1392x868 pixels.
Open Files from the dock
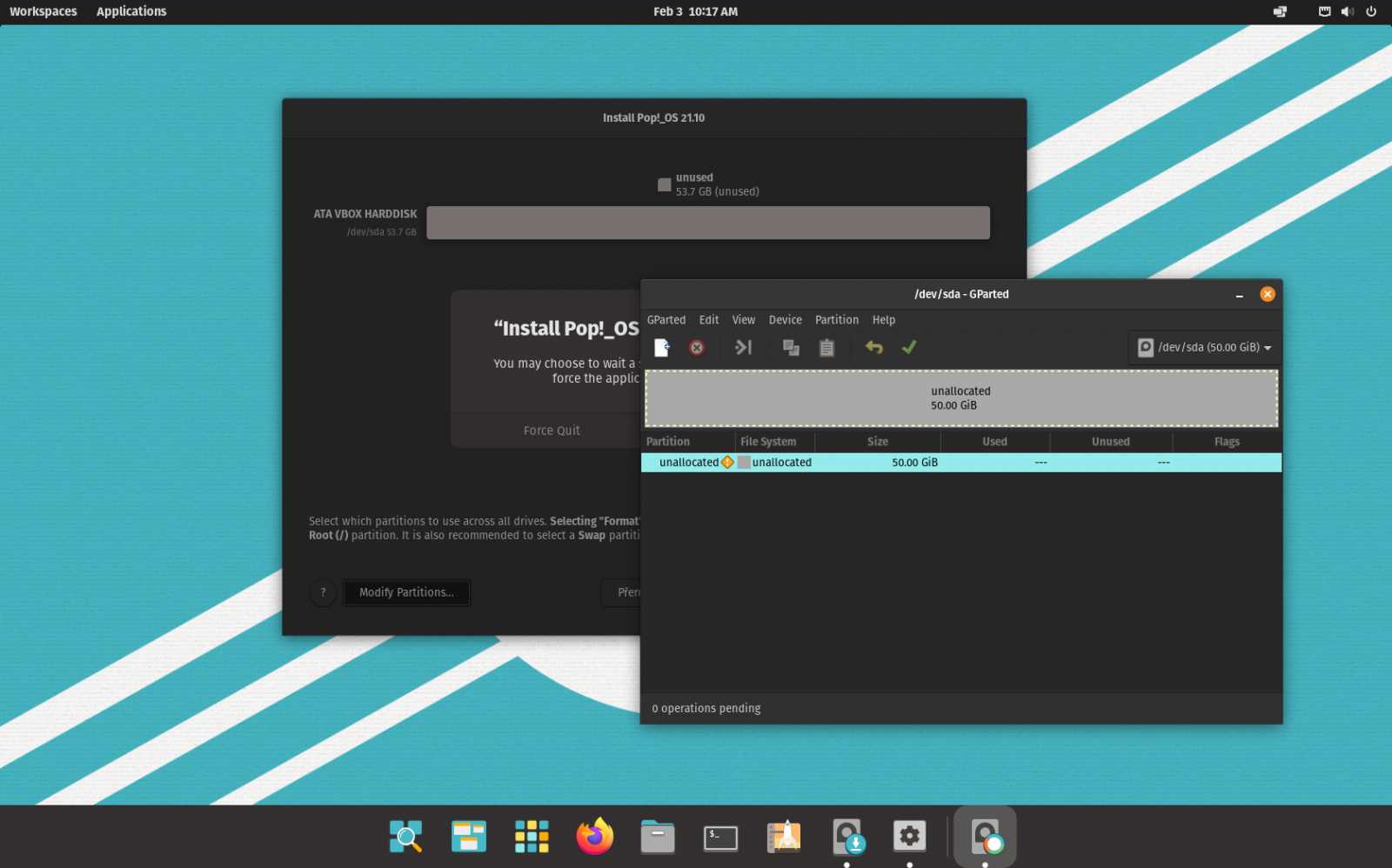click(658, 837)
